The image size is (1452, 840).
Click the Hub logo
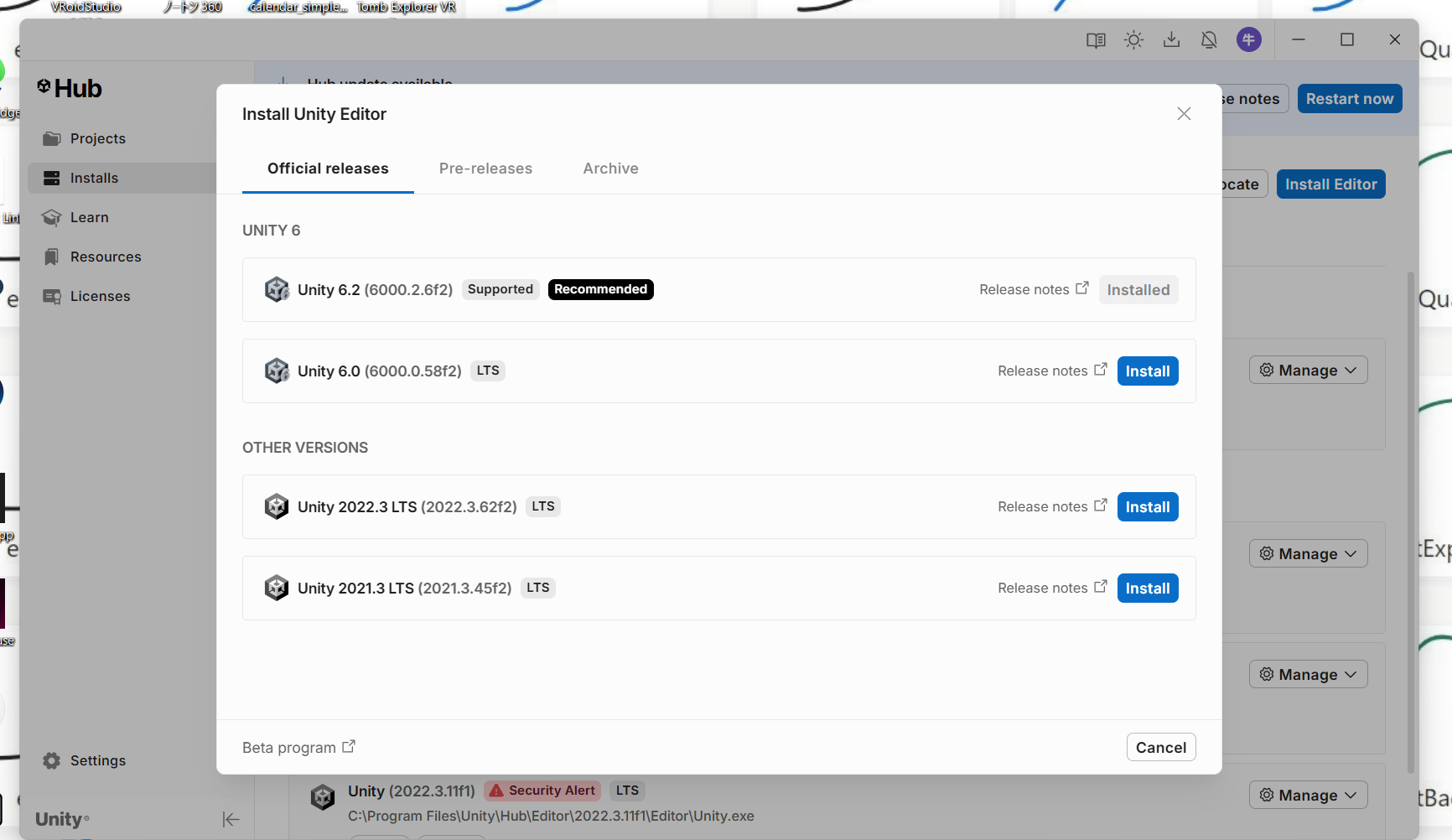click(69, 88)
